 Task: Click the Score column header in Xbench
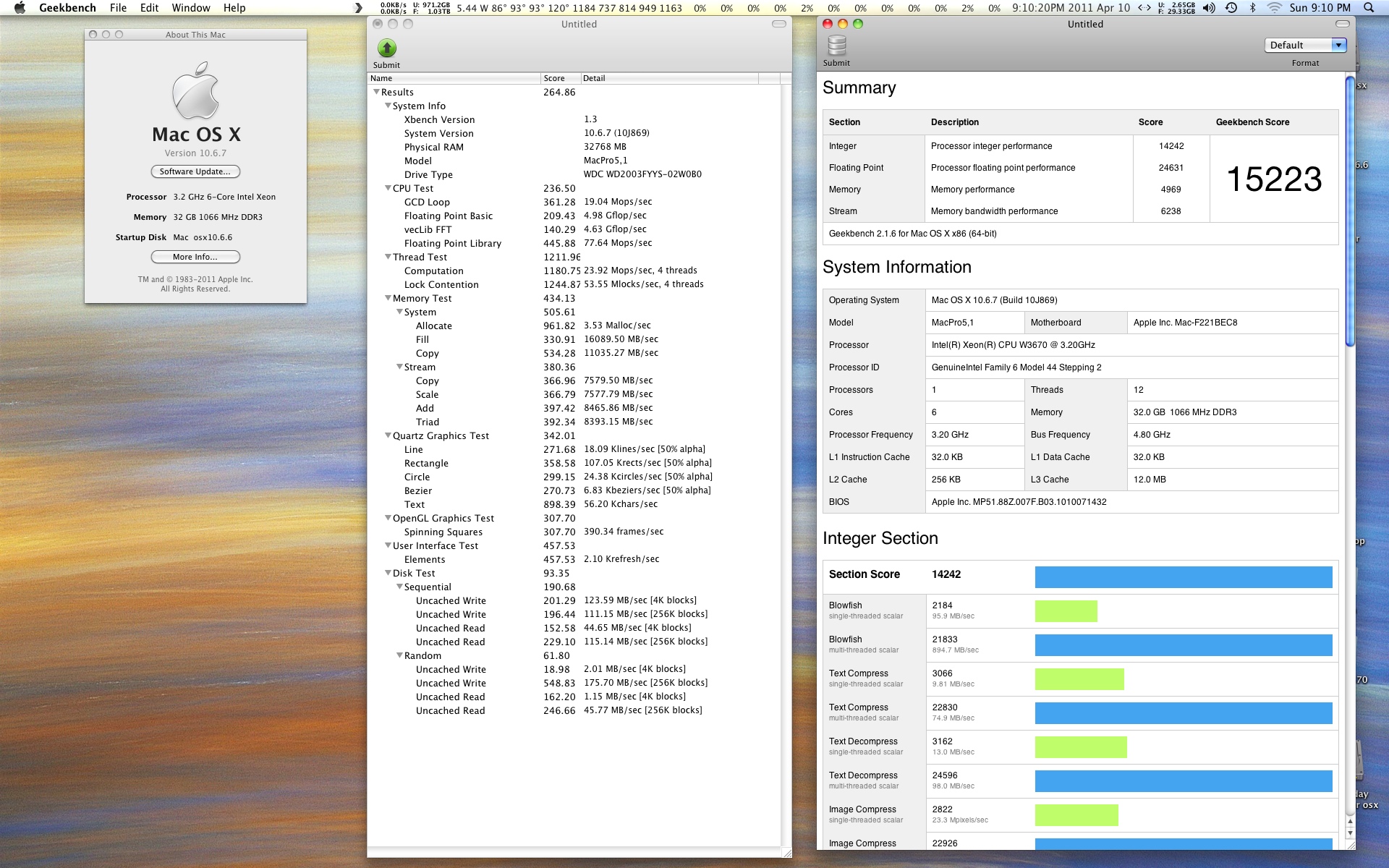point(561,78)
